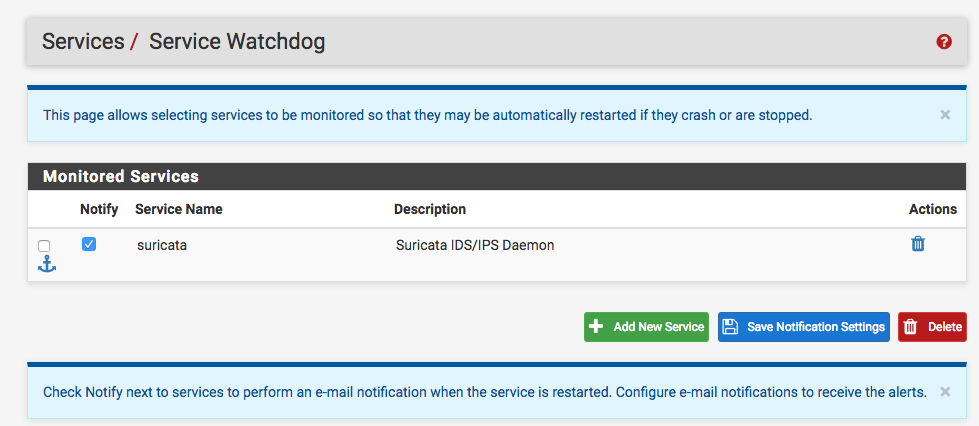
Task: Click the Add New Service text label
Action: coord(659,327)
